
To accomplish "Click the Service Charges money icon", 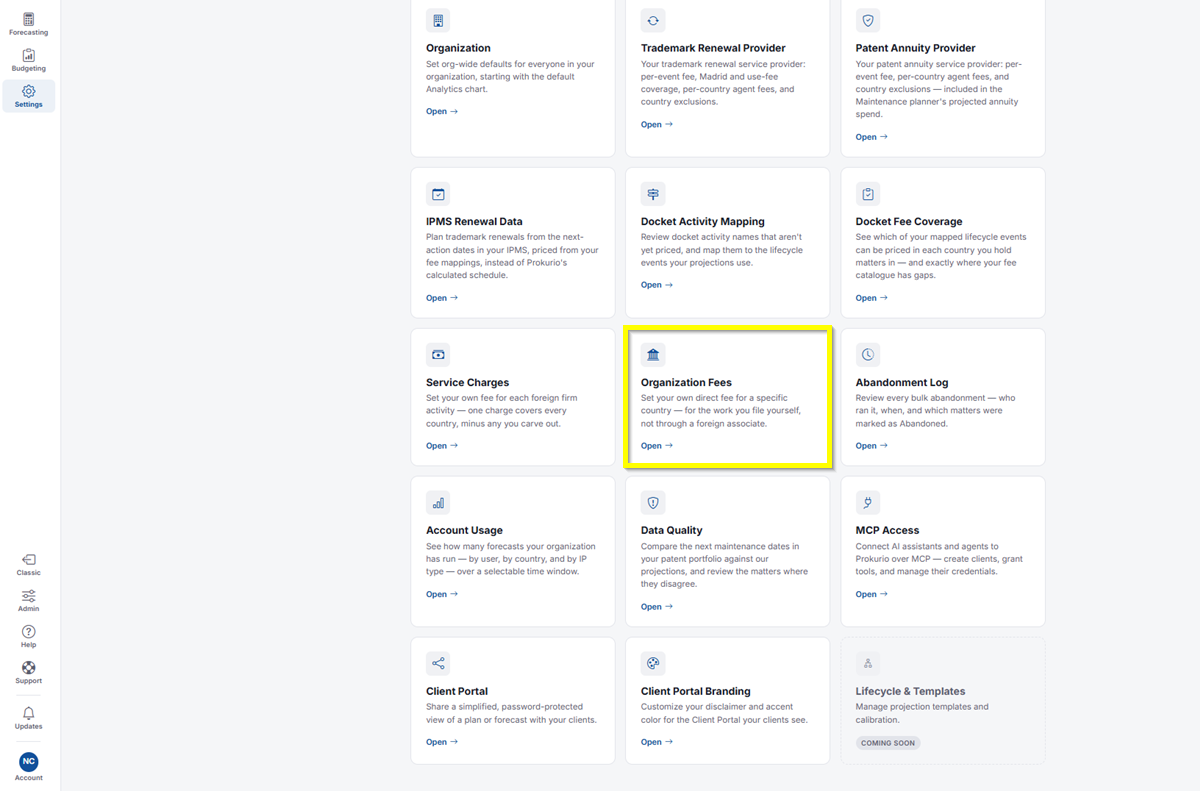I will click(438, 355).
